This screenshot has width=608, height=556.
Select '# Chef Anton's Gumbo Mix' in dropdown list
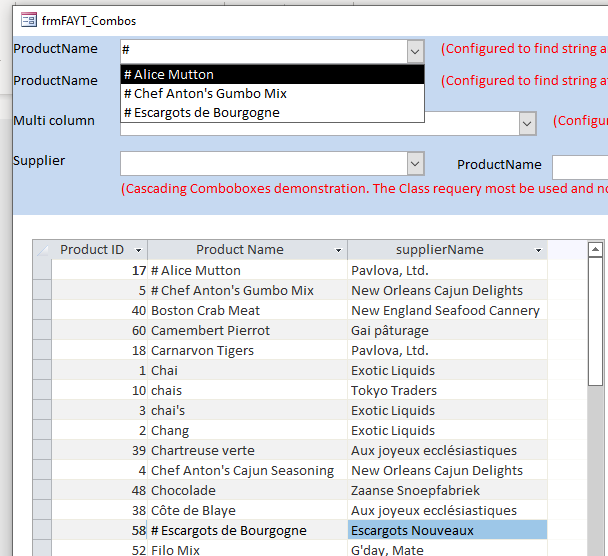coord(273,93)
